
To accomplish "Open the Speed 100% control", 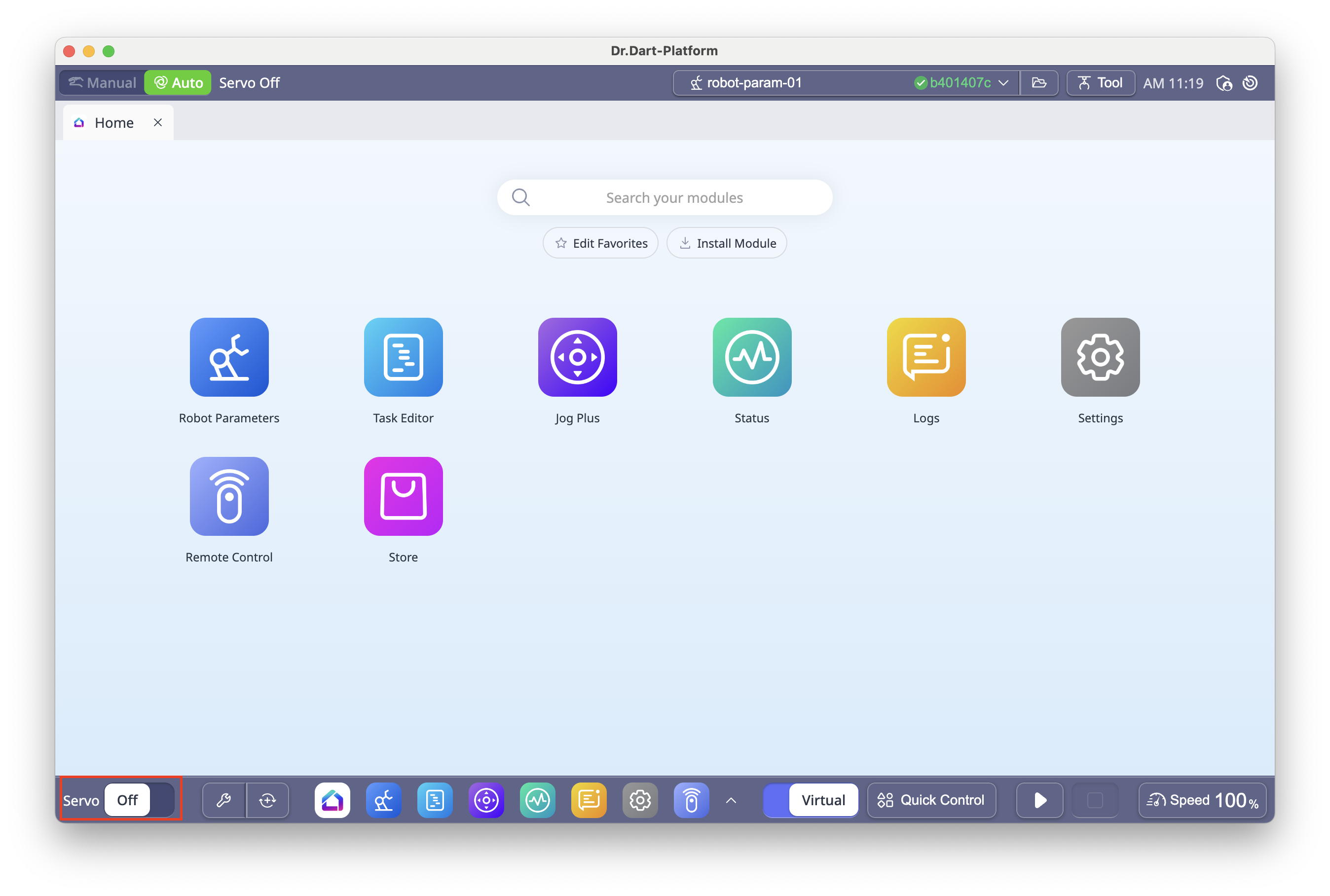I will pos(1202,800).
